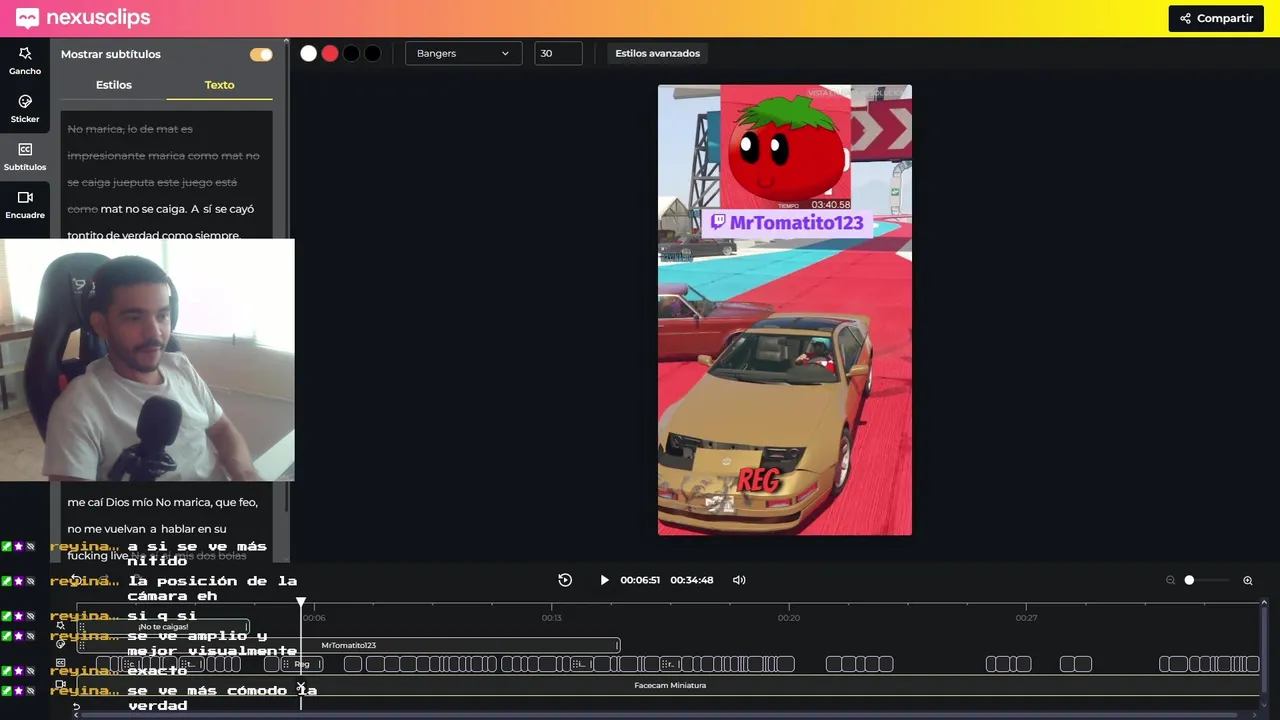1280x720 pixels.
Task: Open the Sticker panel in the sidebar
Action: (25, 109)
